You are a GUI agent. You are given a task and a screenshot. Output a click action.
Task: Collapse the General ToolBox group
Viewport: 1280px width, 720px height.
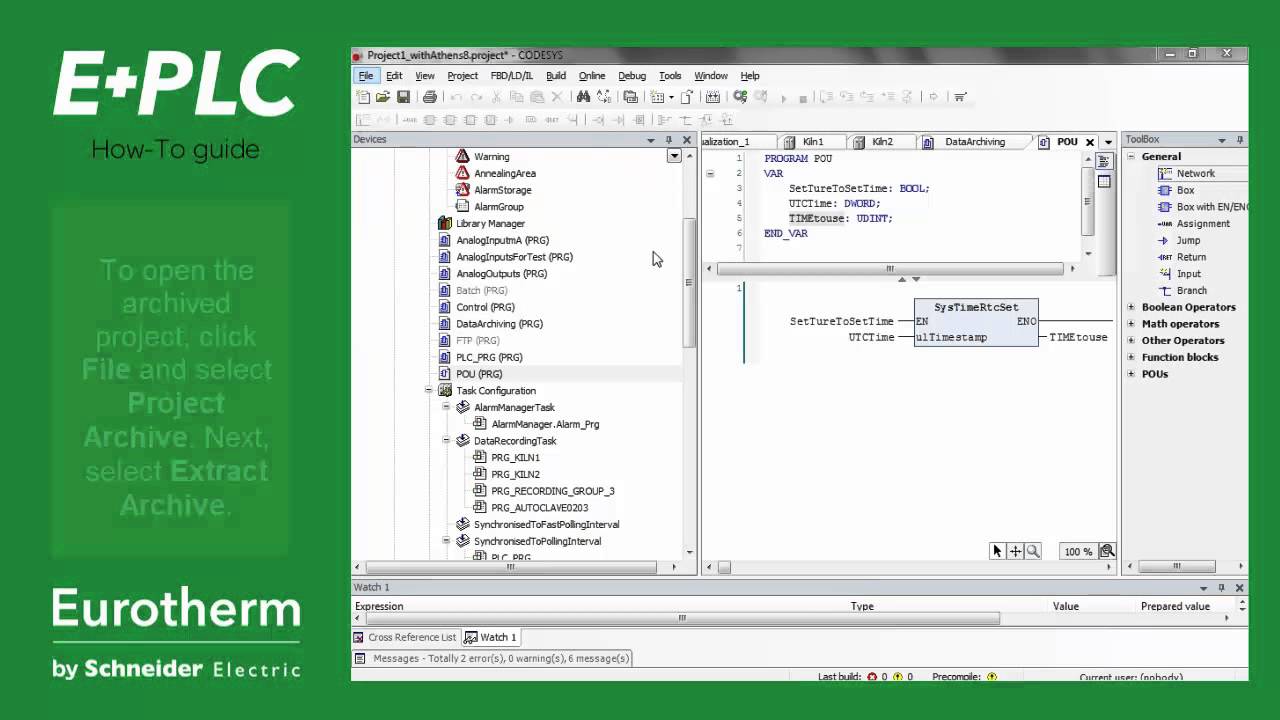(x=1132, y=157)
